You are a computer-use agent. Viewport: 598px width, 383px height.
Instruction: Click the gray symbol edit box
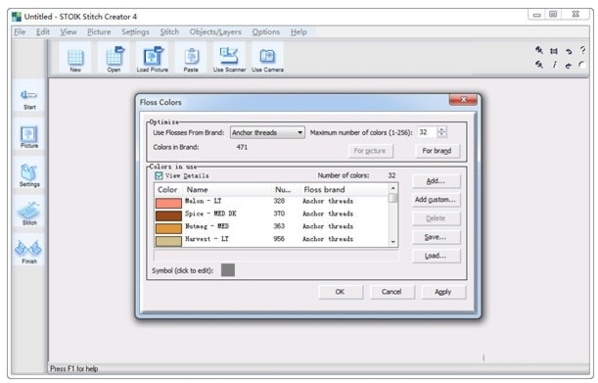(x=228, y=270)
